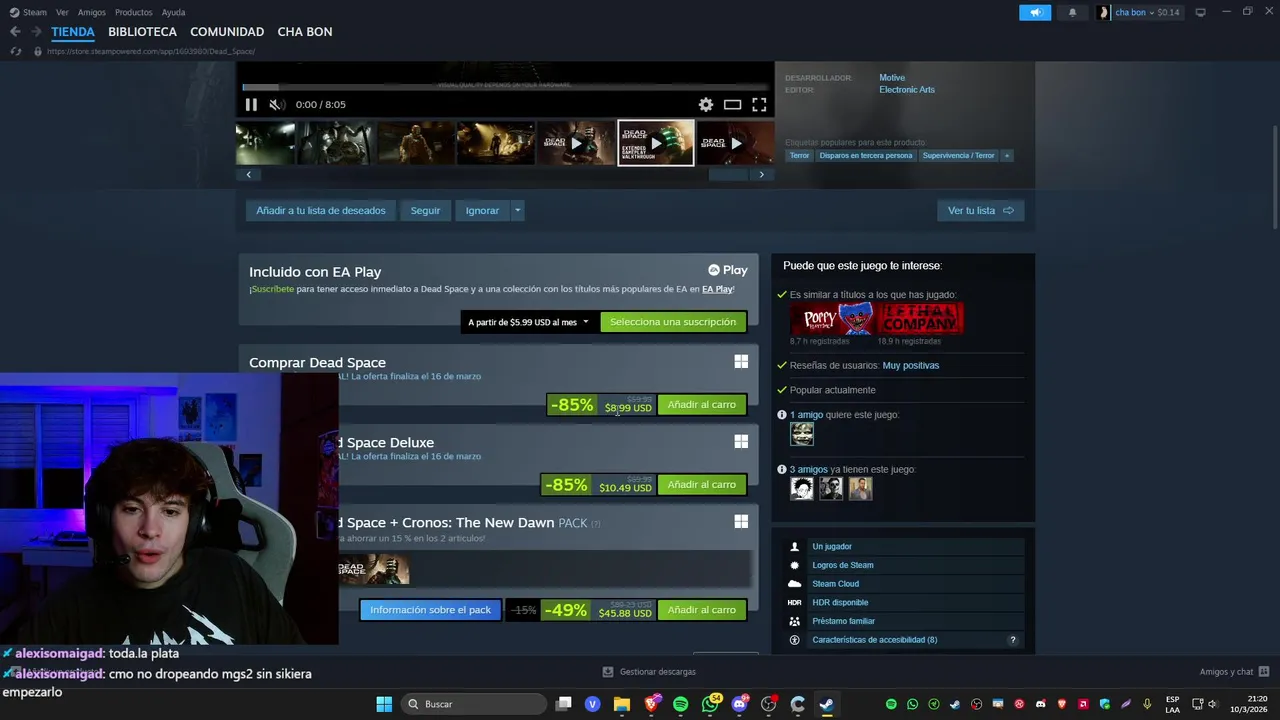Go forward with the navigation arrow
Screen dimensions: 1280x720
(x=36, y=32)
